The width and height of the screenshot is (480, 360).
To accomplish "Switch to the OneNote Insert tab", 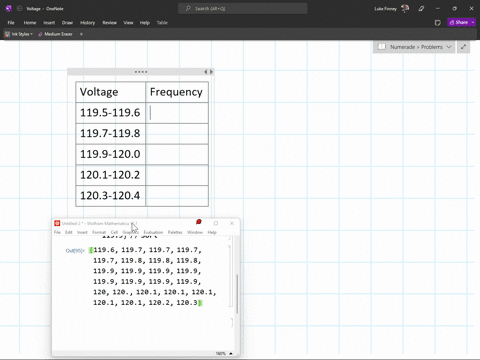I will point(49,23).
